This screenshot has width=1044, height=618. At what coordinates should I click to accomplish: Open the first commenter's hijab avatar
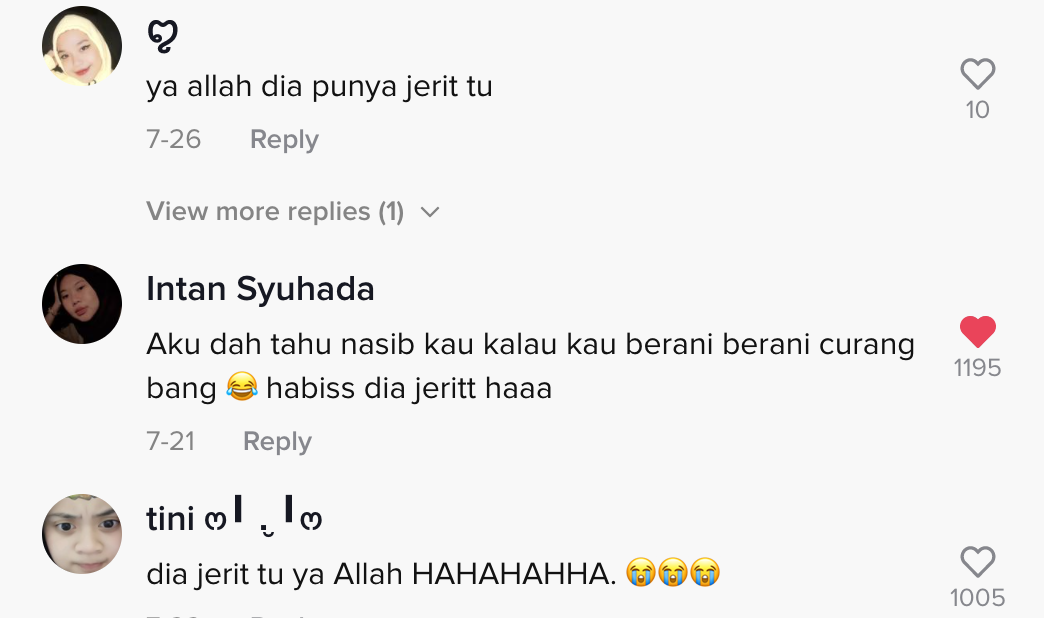(x=82, y=46)
